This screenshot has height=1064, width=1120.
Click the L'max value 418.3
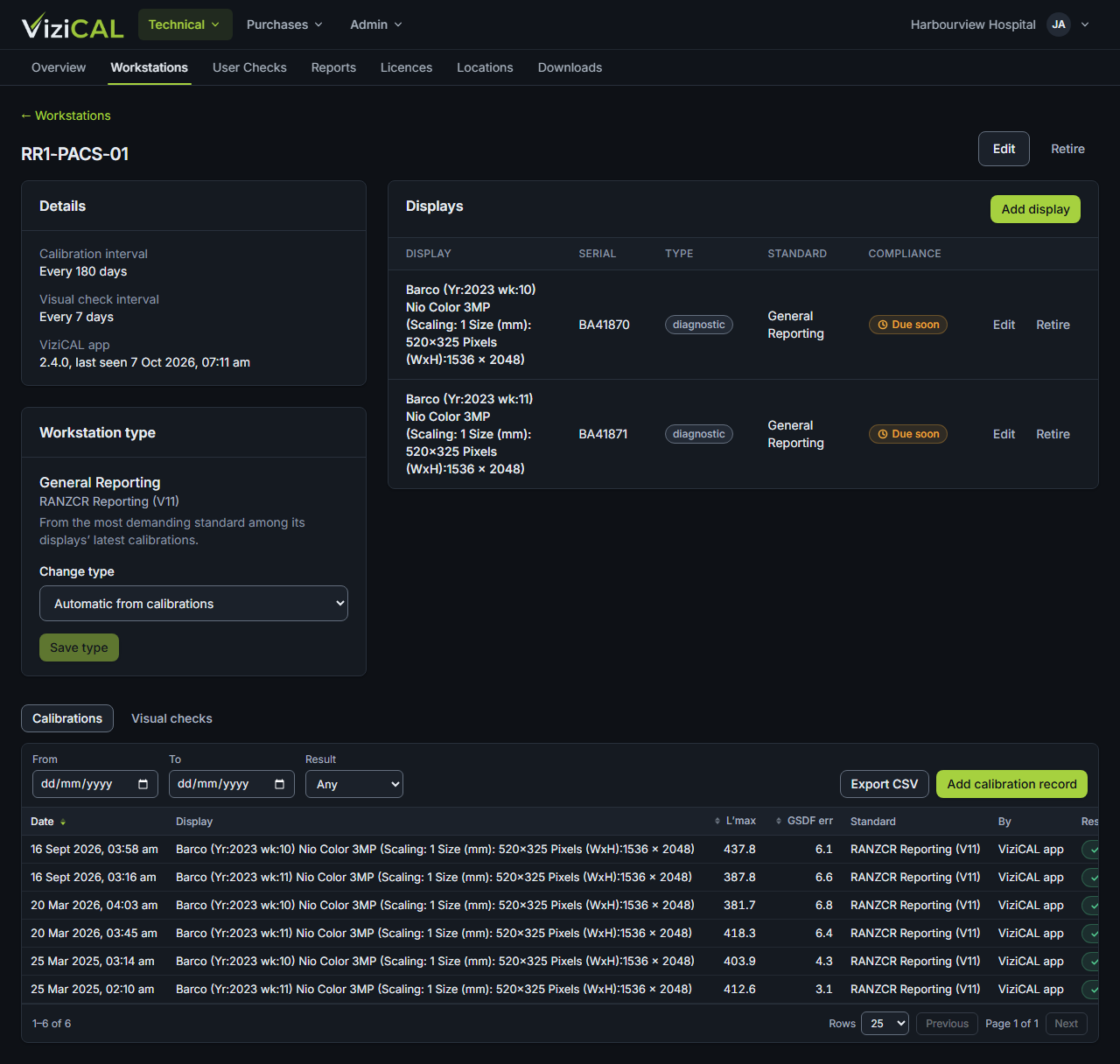coord(739,933)
